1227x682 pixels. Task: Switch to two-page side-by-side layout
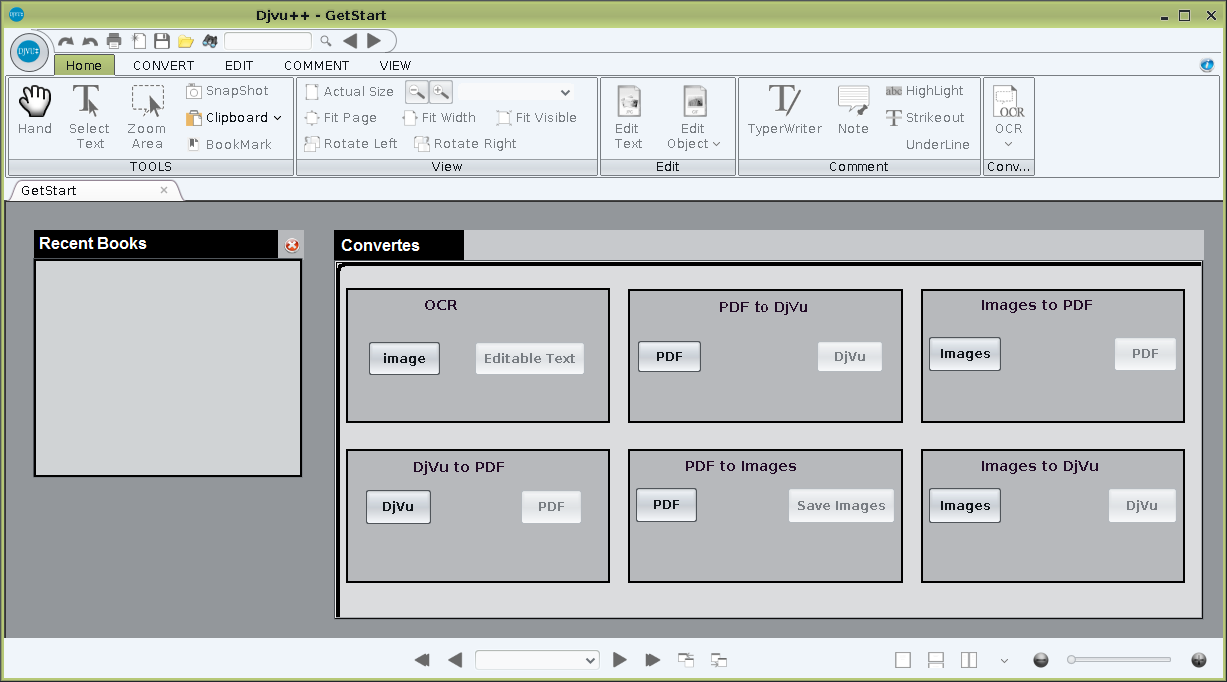click(969, 660)
